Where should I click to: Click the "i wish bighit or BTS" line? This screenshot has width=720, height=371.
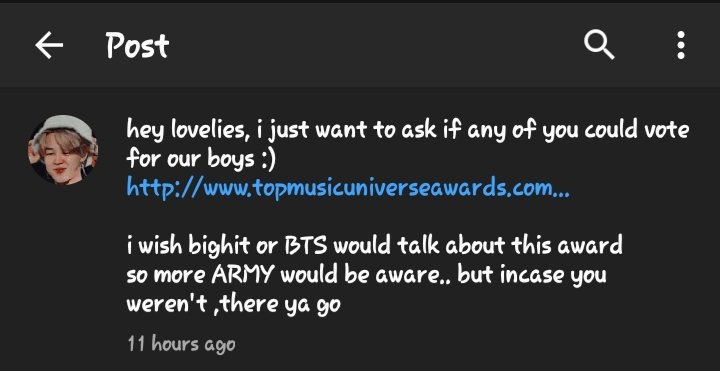374,245
